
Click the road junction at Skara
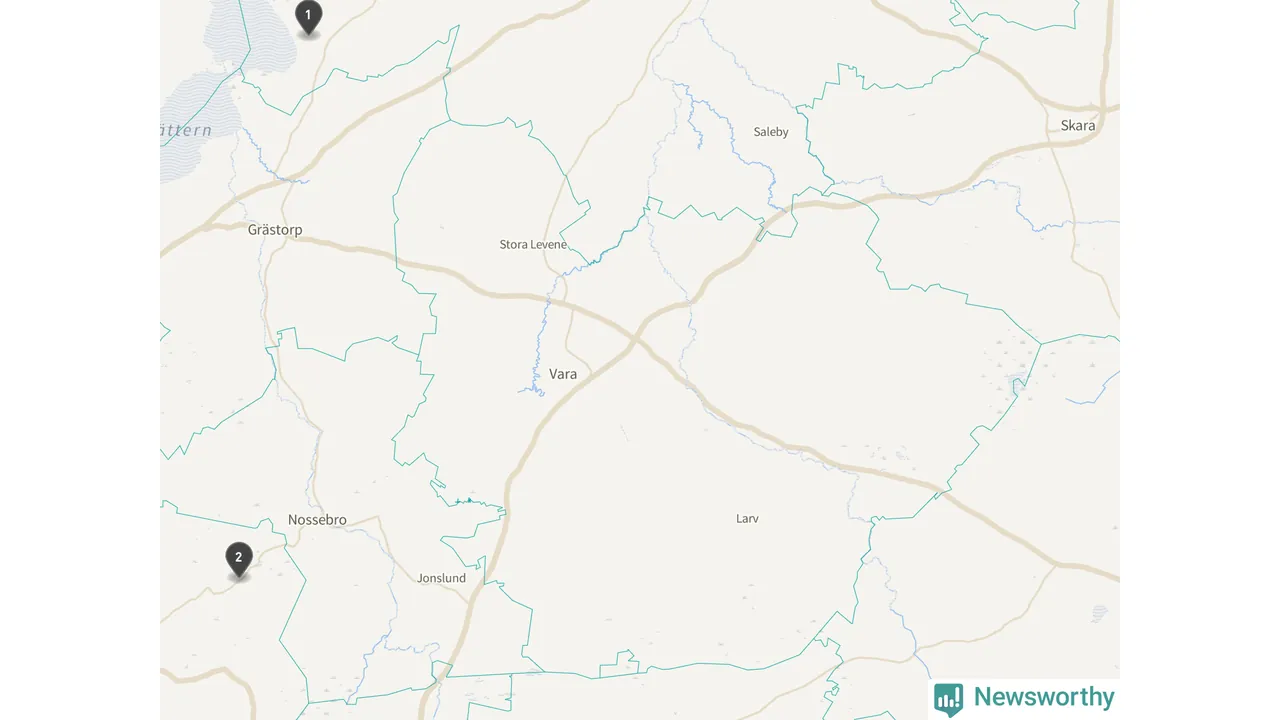coord(1103,106)
